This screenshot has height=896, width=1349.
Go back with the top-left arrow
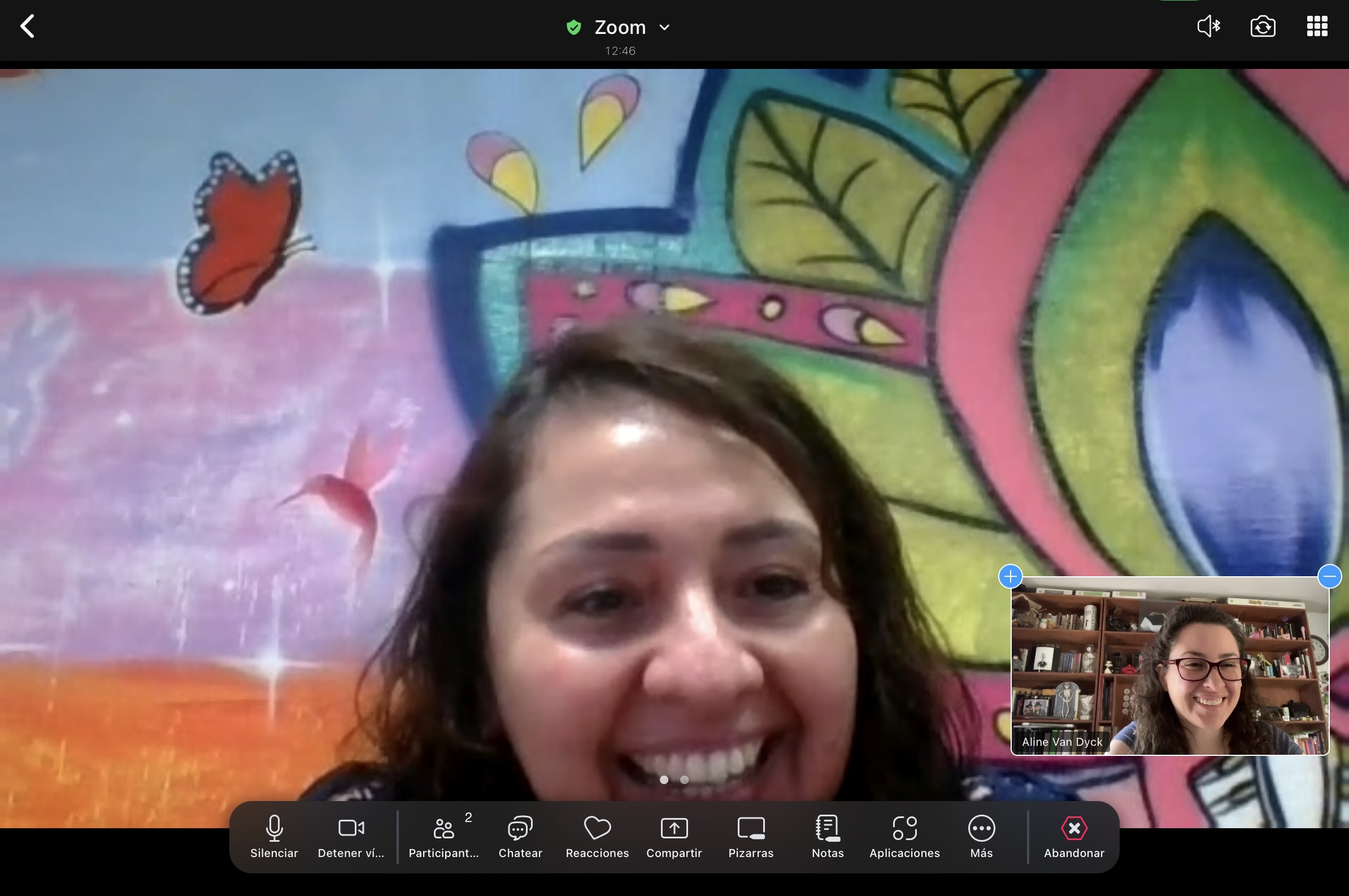(x=27, y=27)
